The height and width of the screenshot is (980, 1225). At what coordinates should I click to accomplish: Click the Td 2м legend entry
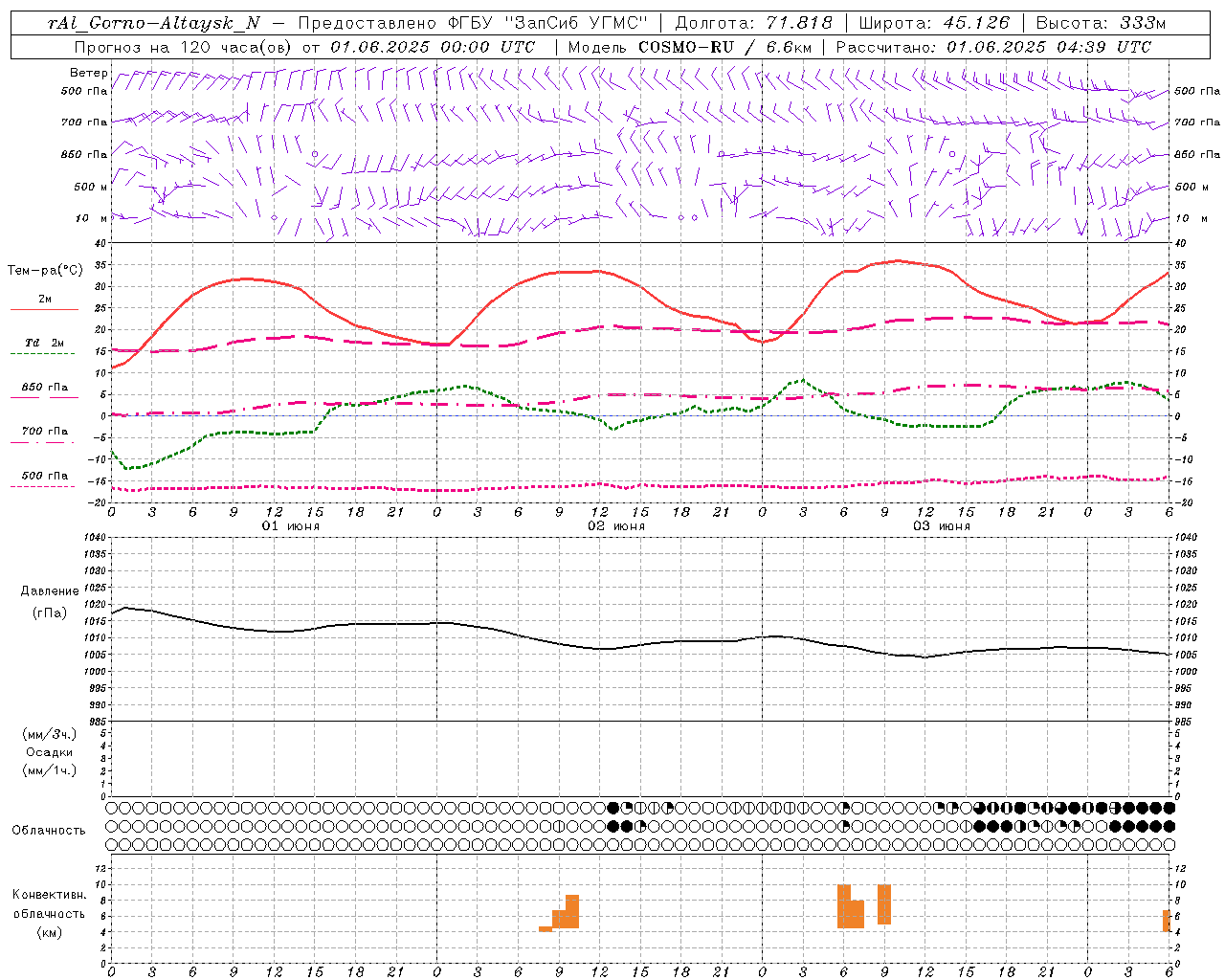[44, 343]
